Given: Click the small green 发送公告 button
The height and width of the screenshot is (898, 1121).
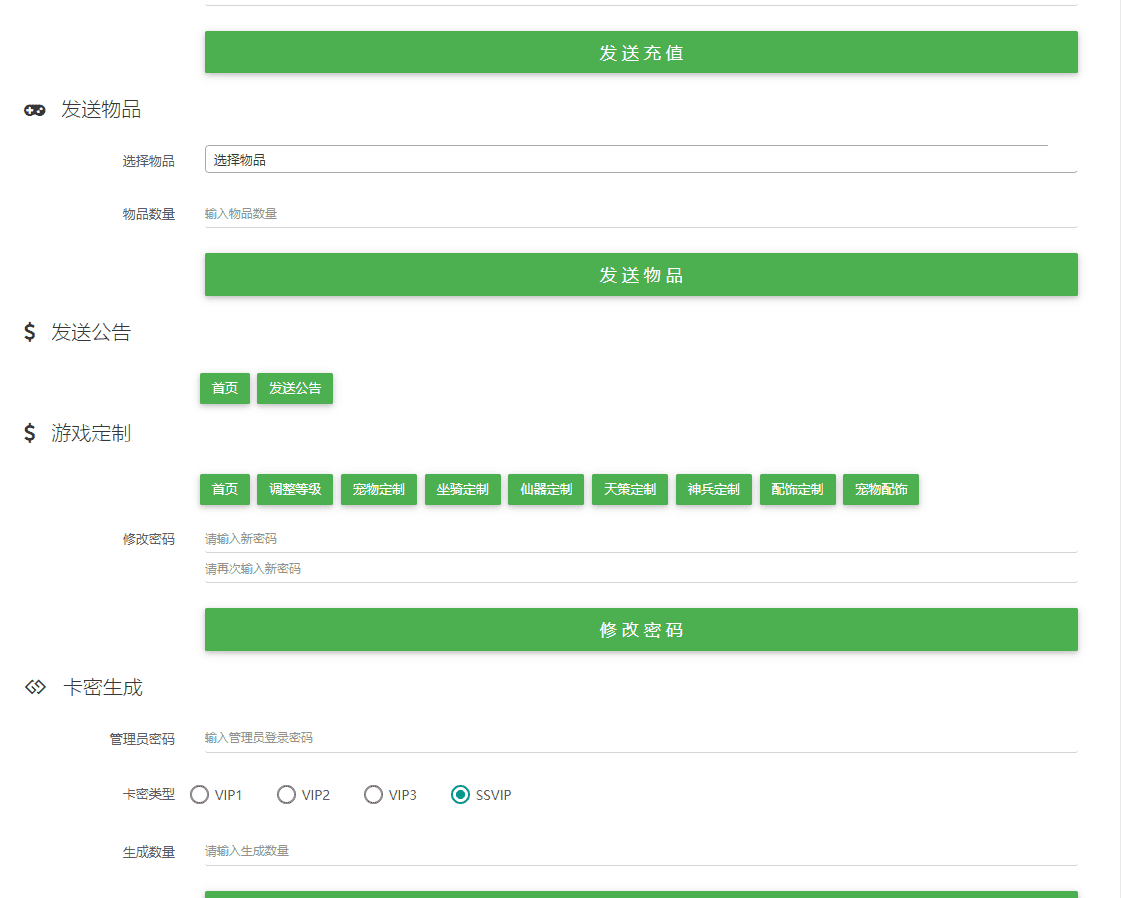Looking at the screenshot, I should 295,389.
